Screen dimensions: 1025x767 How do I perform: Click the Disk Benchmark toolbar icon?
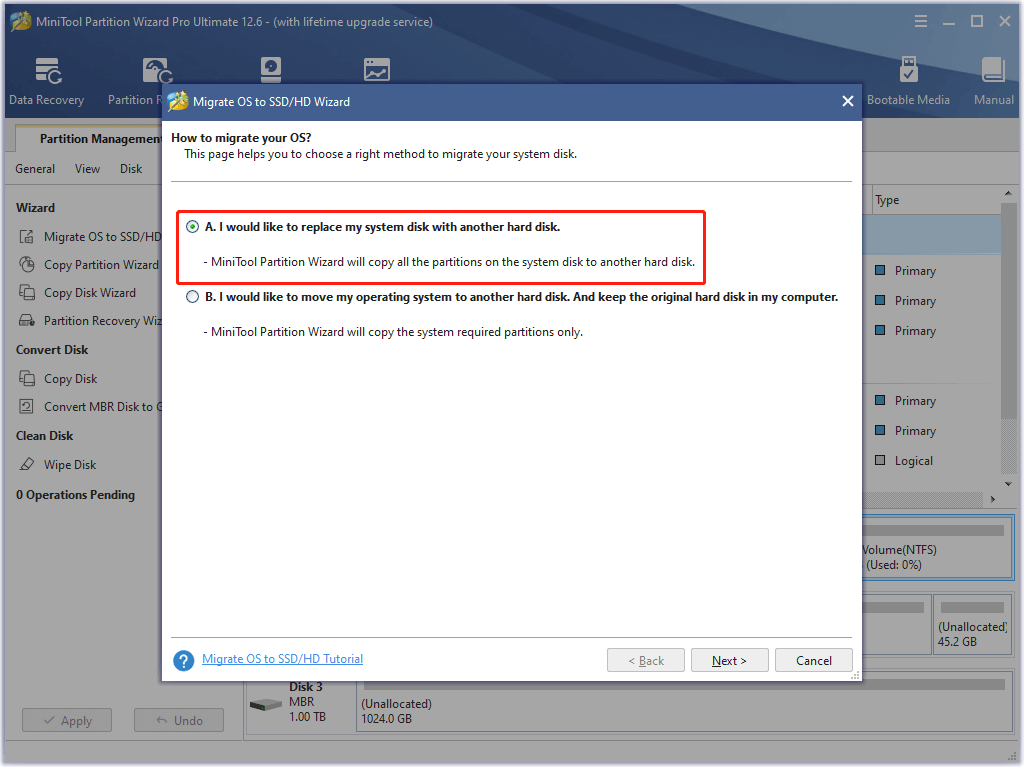click(271, 69)
